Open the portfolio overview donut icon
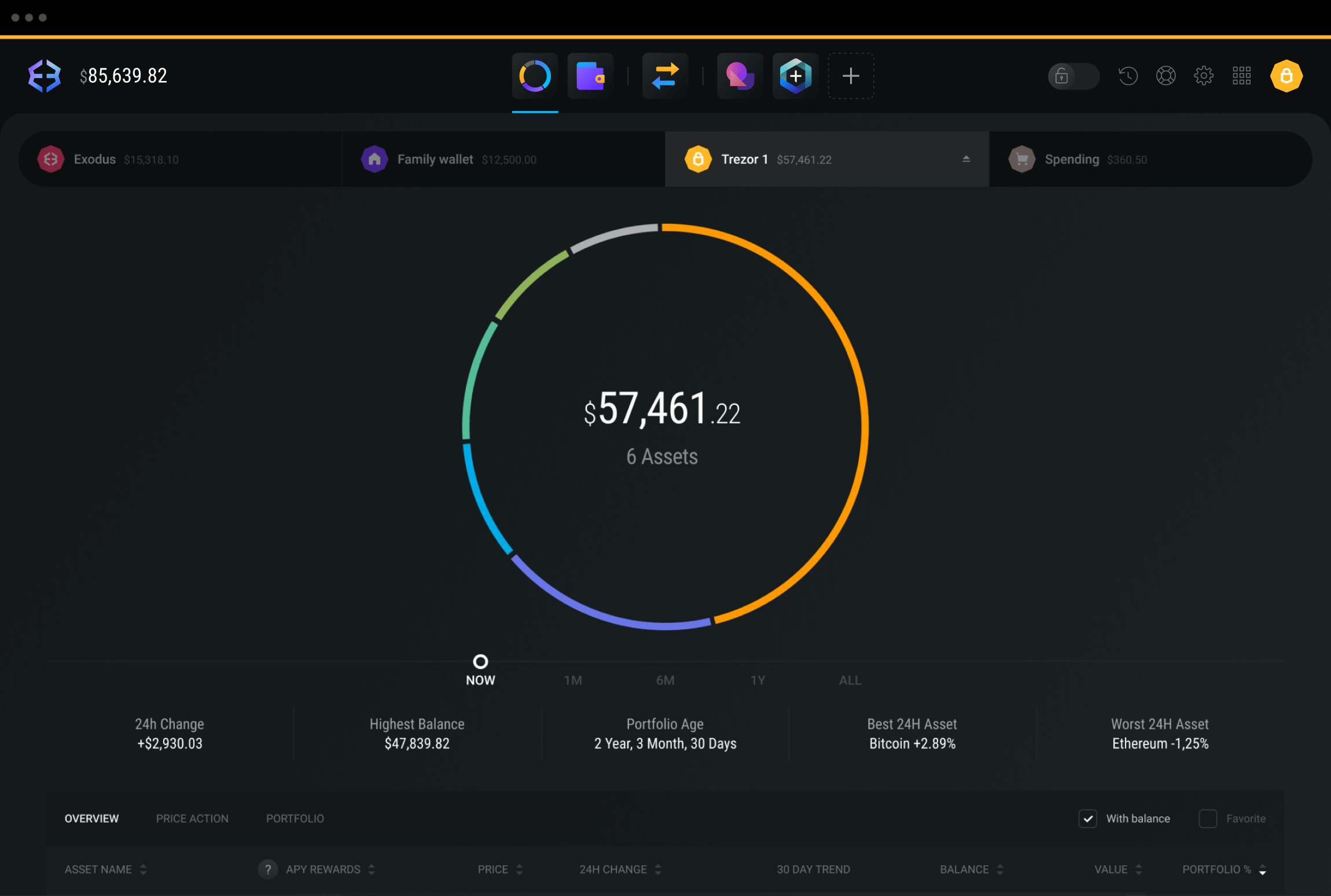This screenshot has height=896, width=1331. click(535, 76)
